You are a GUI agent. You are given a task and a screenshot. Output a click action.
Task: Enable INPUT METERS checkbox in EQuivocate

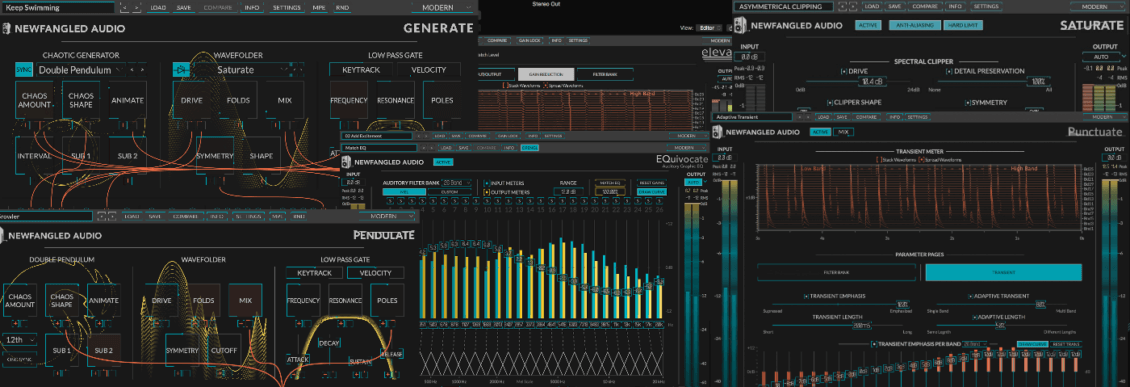click(x=486, y=183)
